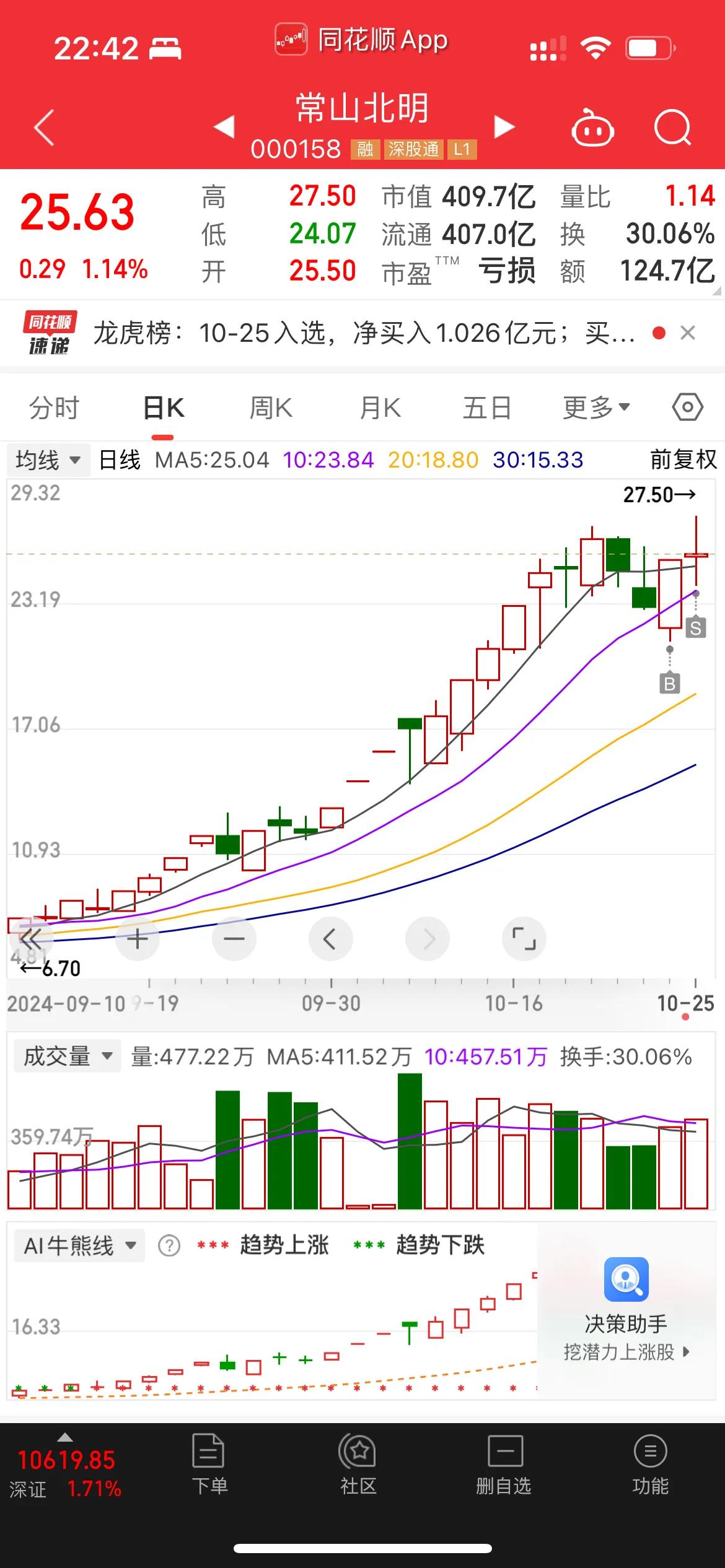Zoom out chart with minus button
725x1568 pixels.
234,939
